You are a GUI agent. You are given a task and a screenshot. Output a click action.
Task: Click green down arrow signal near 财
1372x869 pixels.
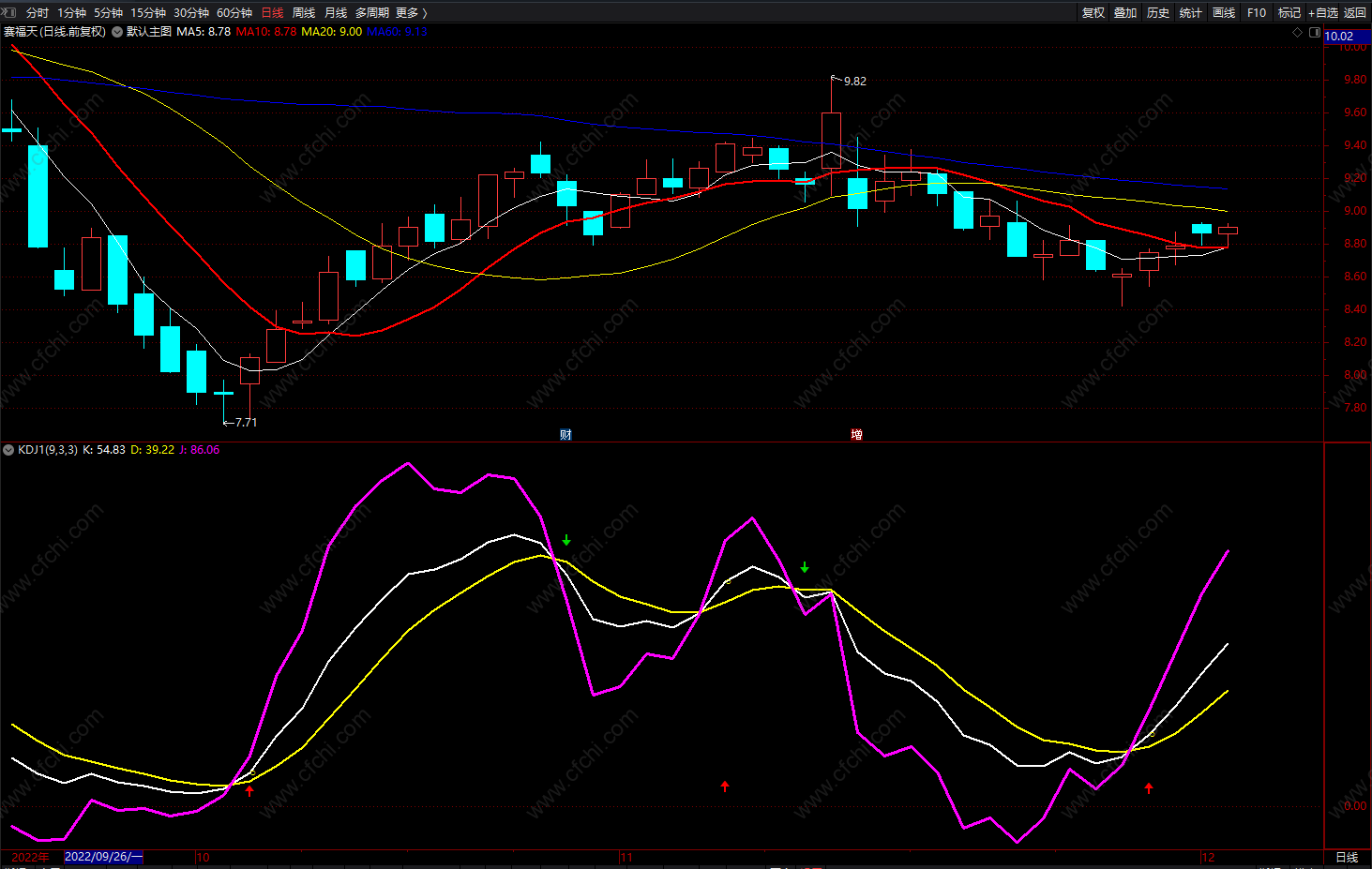coord(566,540)
